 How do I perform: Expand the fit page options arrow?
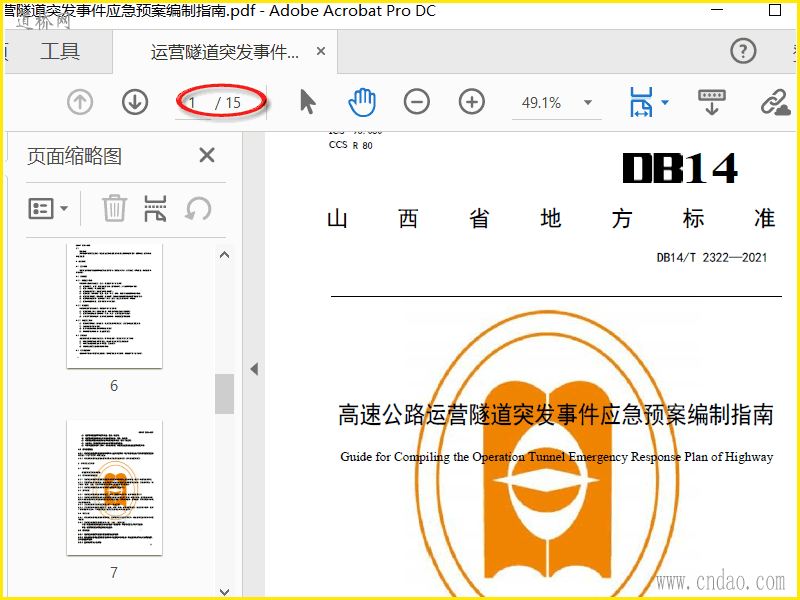(x=665, y=103)
